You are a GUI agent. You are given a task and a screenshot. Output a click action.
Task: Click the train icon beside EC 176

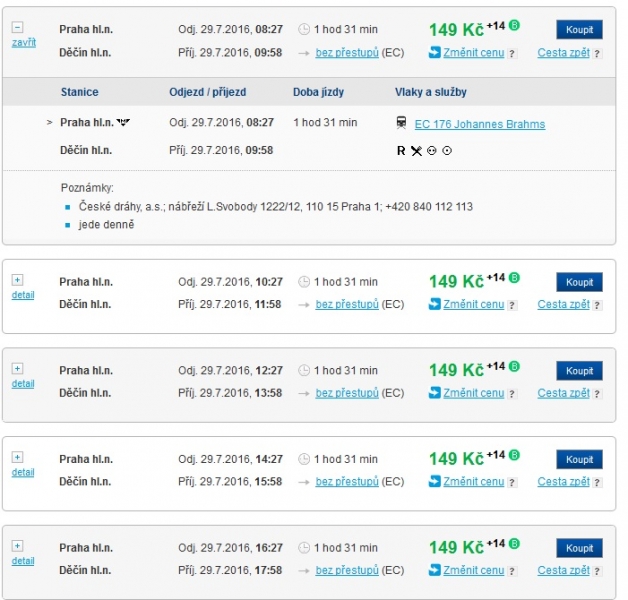(401, 124)
